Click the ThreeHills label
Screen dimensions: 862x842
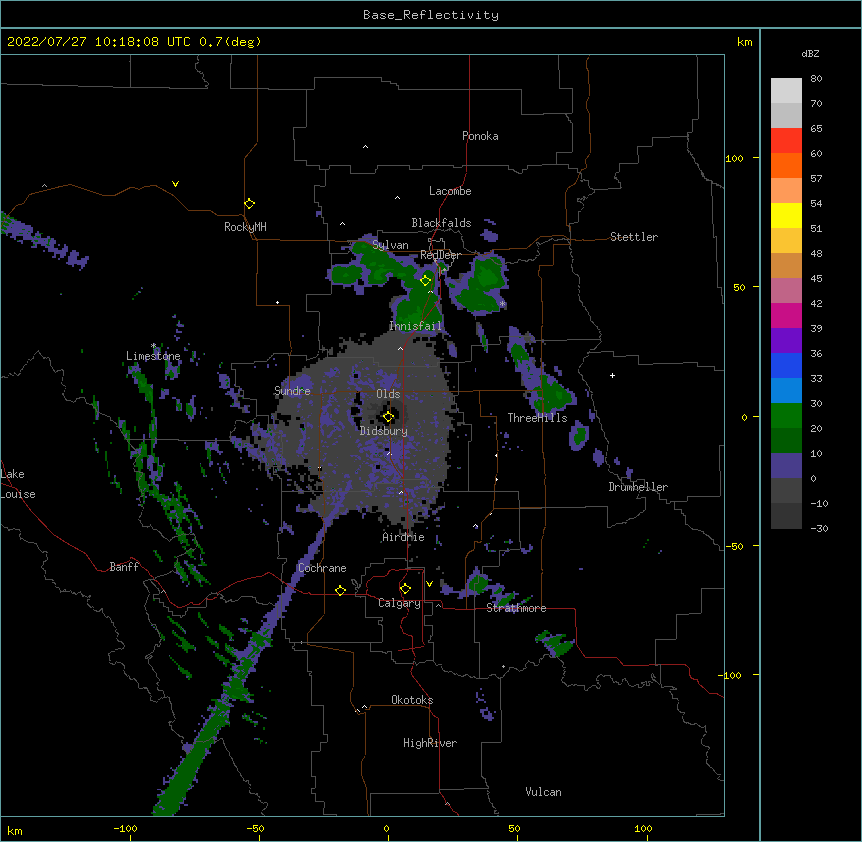point(537,418)
